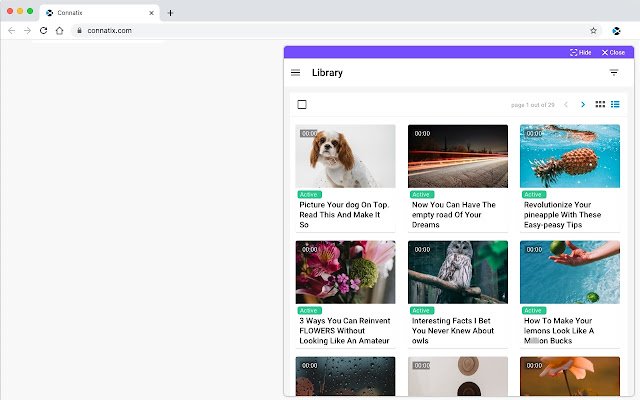Open the pineapple video thumbnail

coord(570,156)
